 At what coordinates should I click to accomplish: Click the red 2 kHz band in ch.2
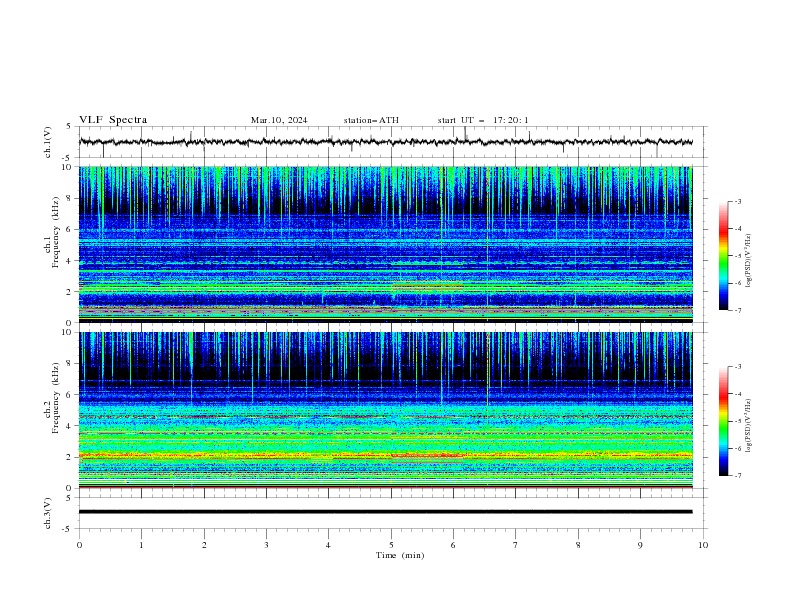(x=386, y=455)
